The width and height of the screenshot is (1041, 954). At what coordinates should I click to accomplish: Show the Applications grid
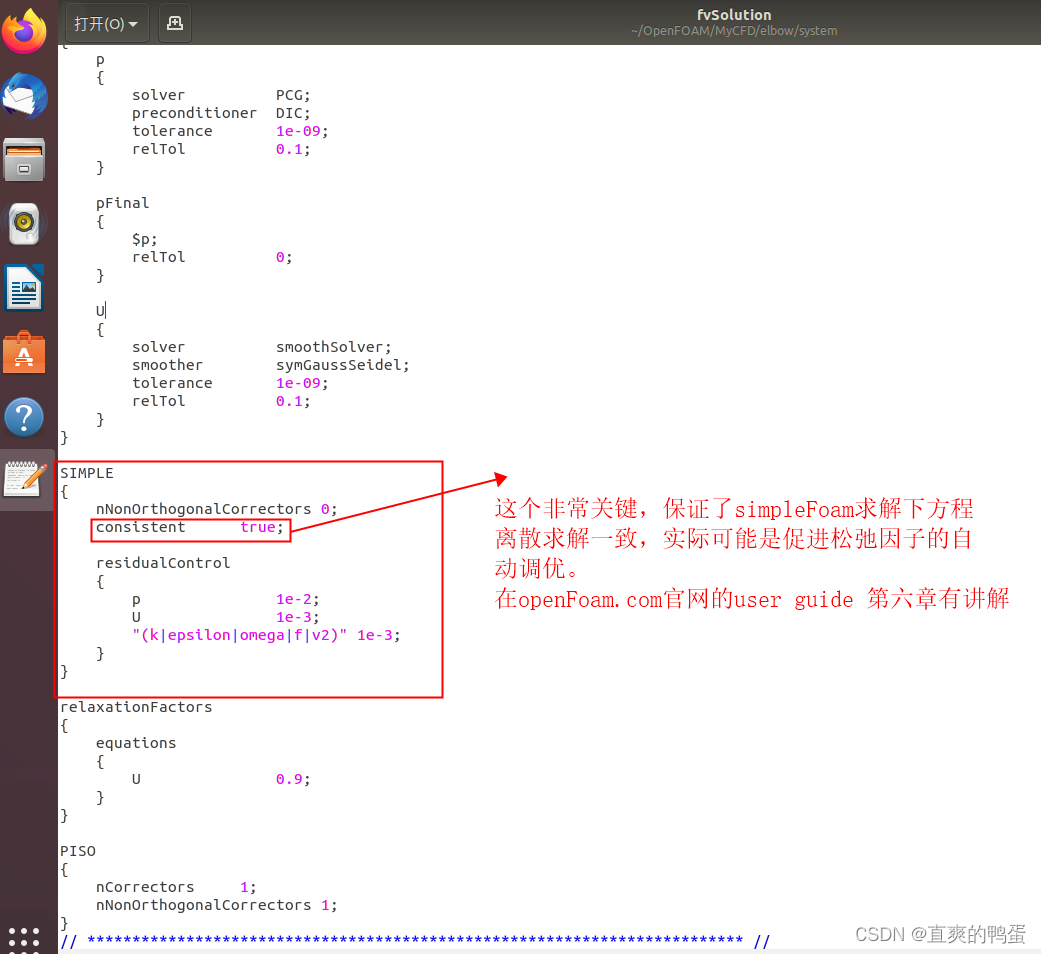(x=23, y=938)
